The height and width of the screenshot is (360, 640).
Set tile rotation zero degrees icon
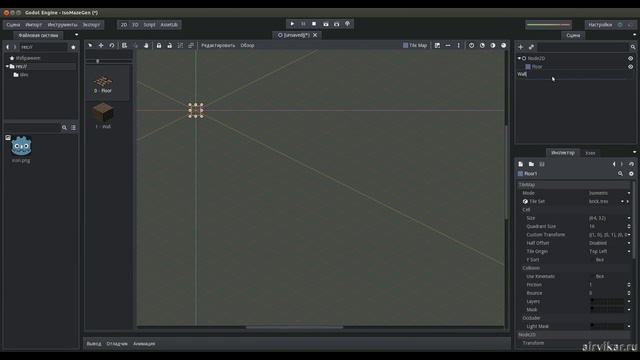471,45
